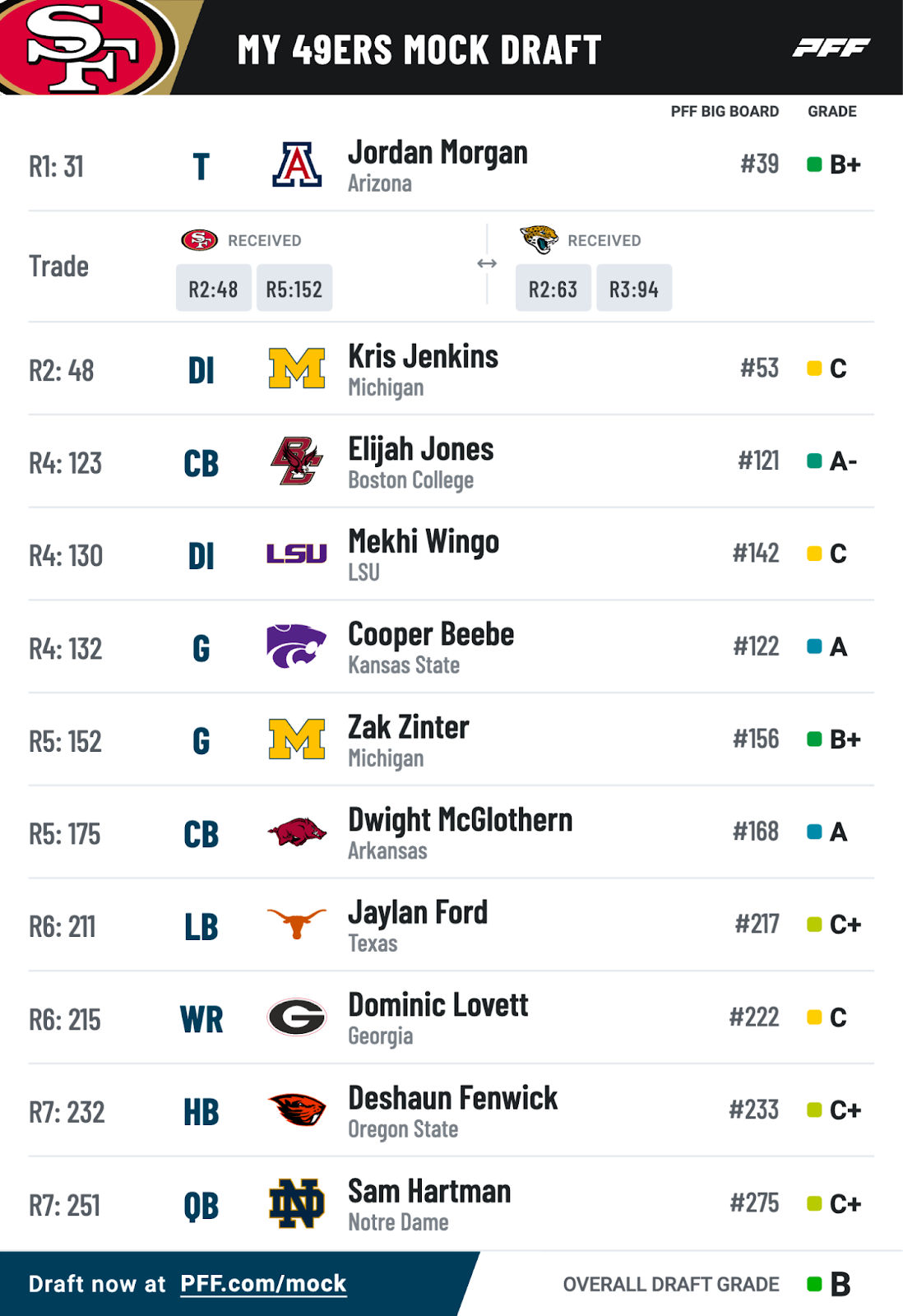This screenshot has height=1316, width=903.
Task: Click the Oregon State Beavers logo
Action: pyautogui.click(x=297, y=1110)
